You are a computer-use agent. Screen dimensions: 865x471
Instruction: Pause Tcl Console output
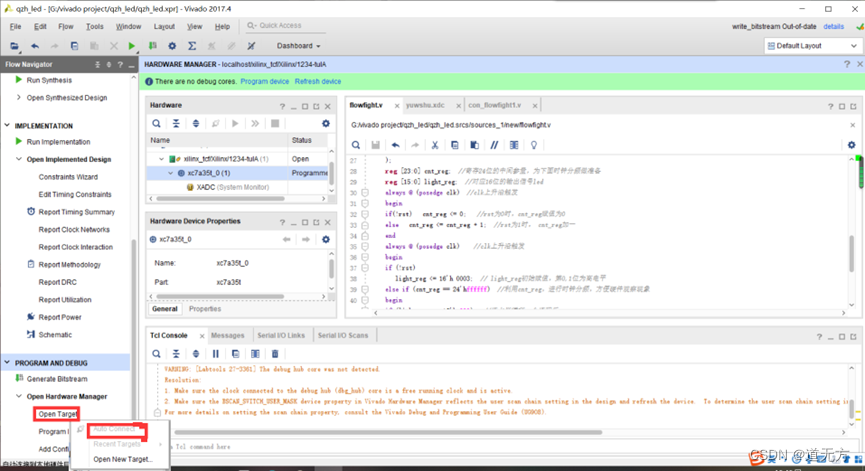216,354
